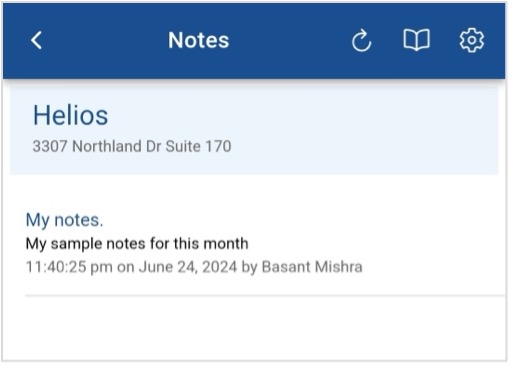
Task: Click the divider line below the note
Action: (x=265, y=296)
